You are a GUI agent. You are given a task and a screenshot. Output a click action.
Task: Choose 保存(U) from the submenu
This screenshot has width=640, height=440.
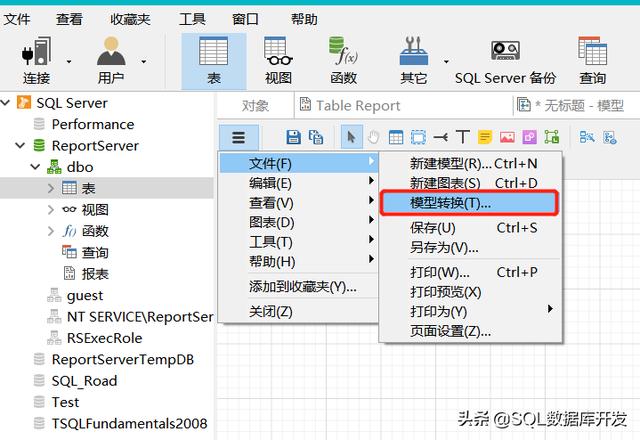tap(471, 228)
